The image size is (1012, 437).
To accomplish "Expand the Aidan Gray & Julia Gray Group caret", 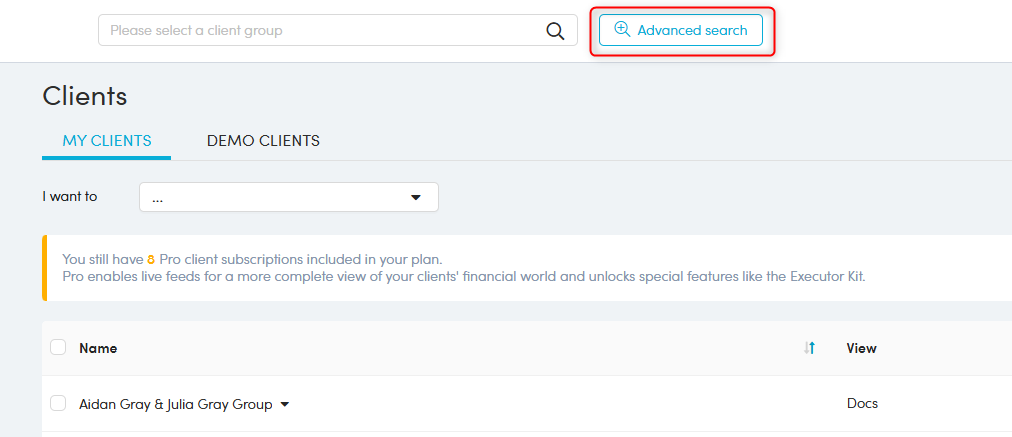I will pyautogui.click(x=285, y=405).
